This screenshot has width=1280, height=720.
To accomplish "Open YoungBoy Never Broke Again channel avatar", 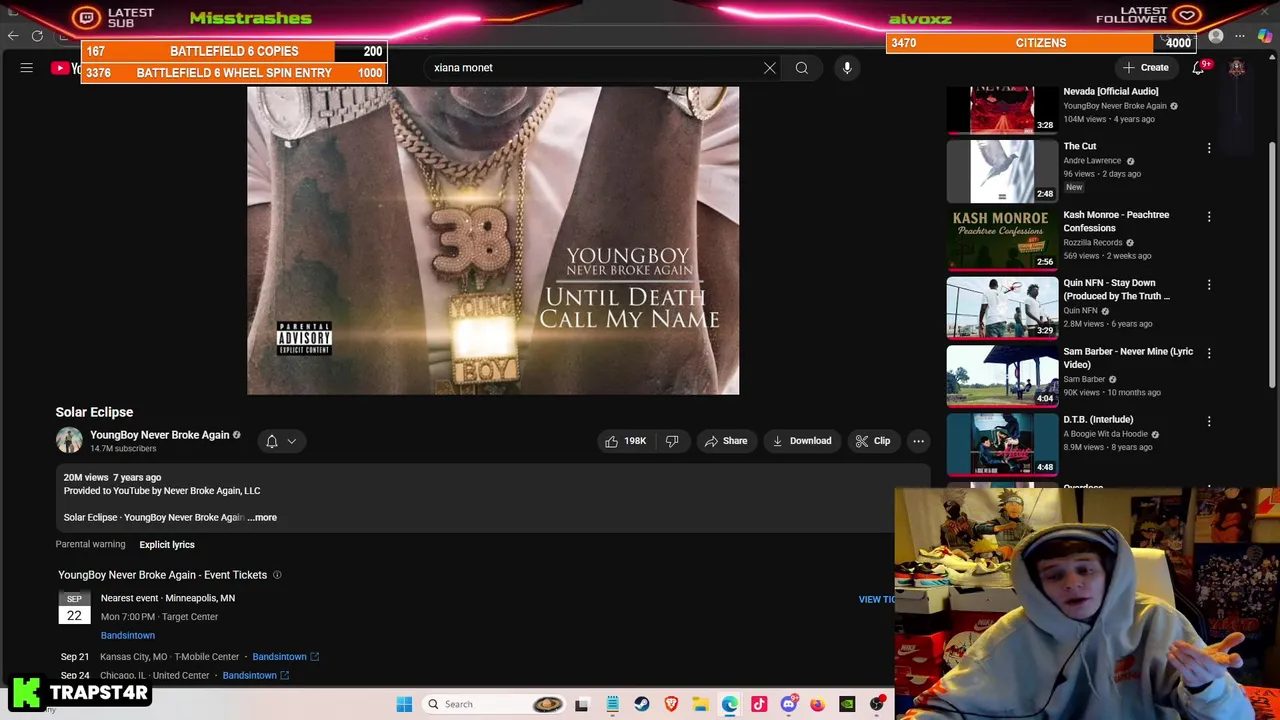I will [x=69, y=441].
